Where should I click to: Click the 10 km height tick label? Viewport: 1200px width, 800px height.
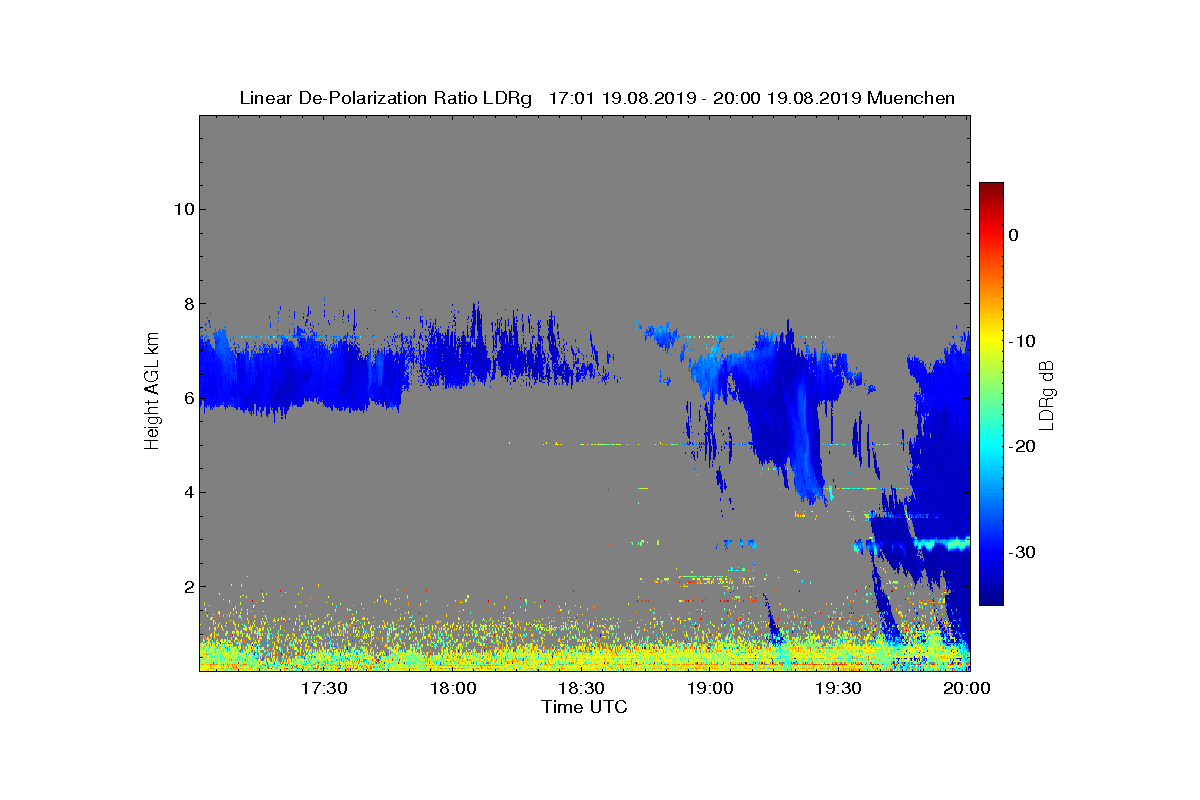click(x=183, y=209)
